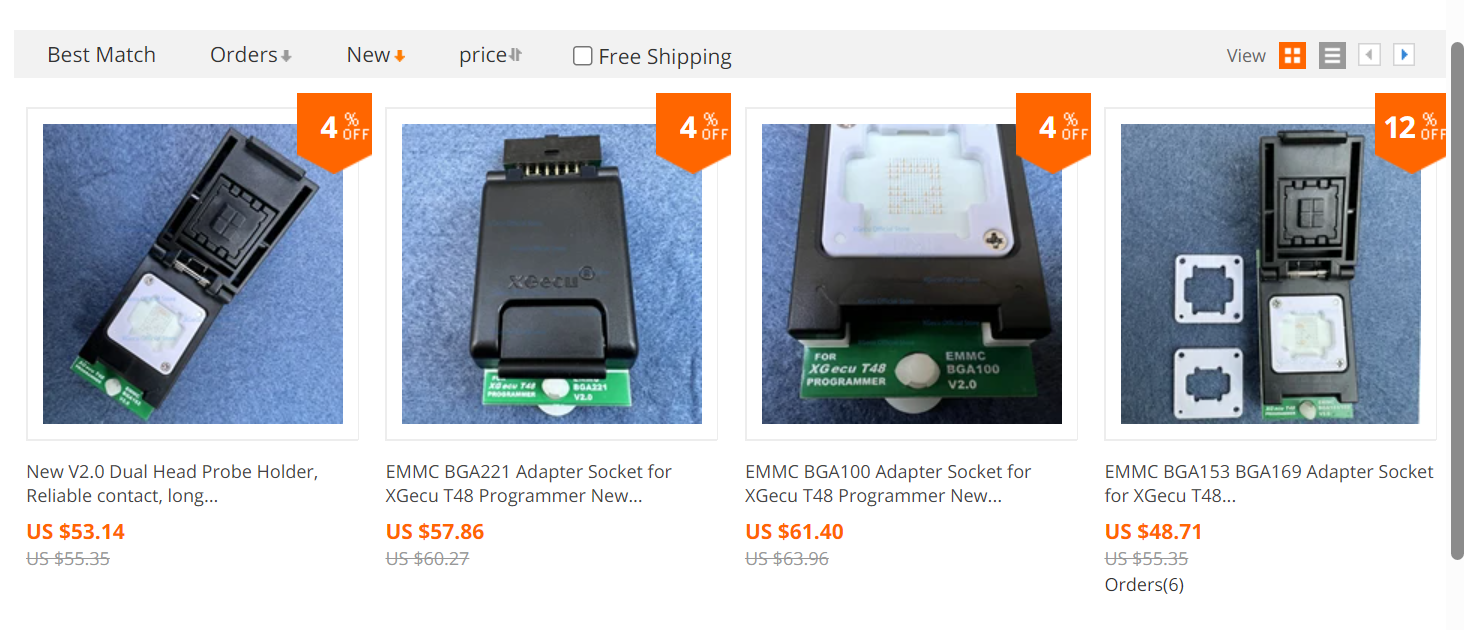The width and height of the screenshot is (1464, 630).
Task: Open the New V2.0 Dual Head Probe Holder link
Action: (x=172, y=484)
